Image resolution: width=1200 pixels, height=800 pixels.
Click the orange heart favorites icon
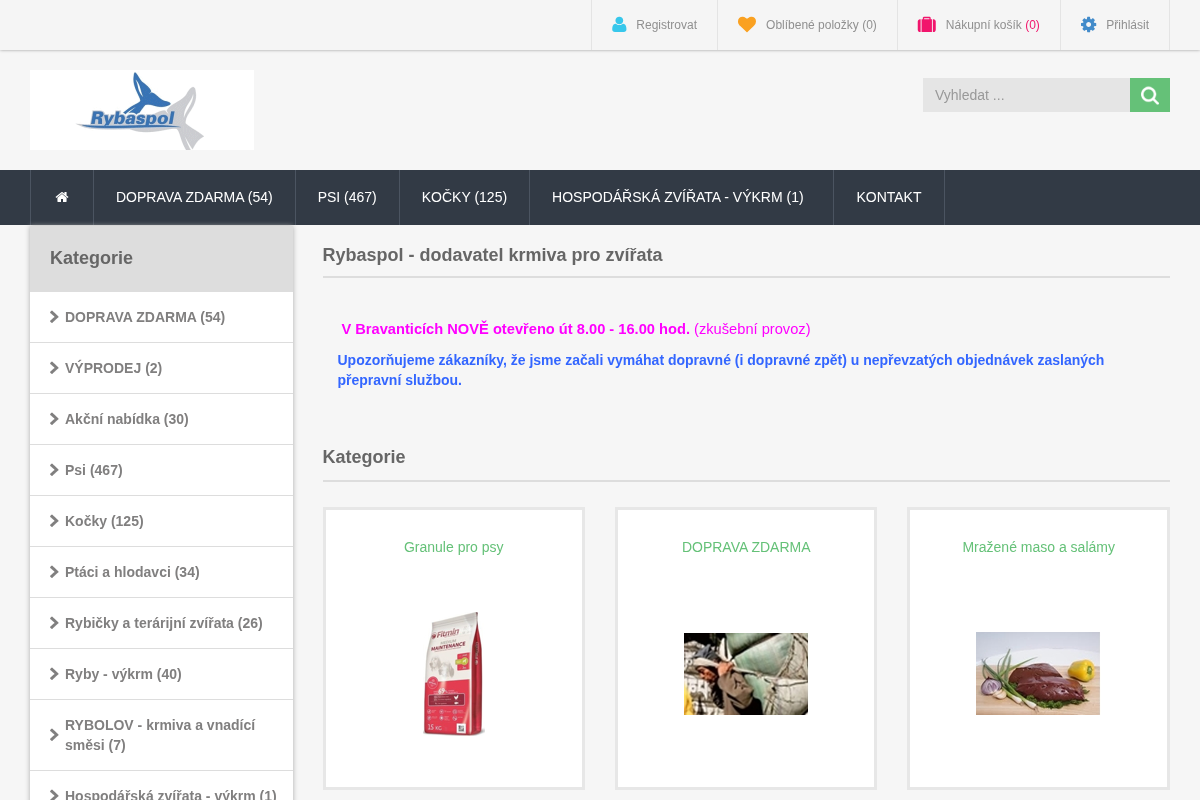pyautogui.click(x=747, y=25)
